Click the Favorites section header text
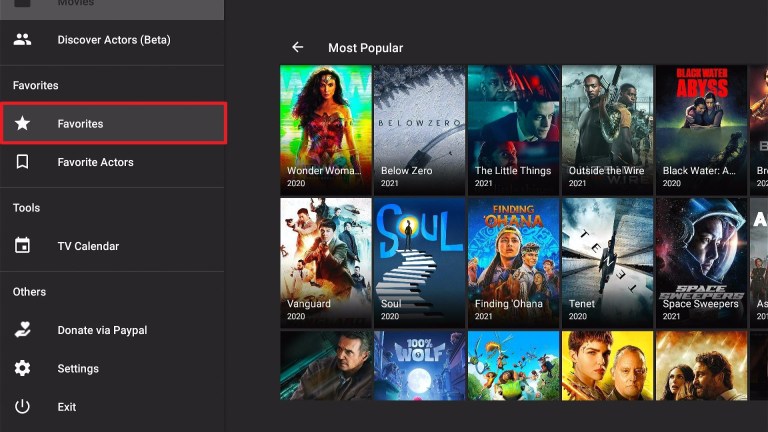Viewport: 768px width, 432px height. coord(35,85)
